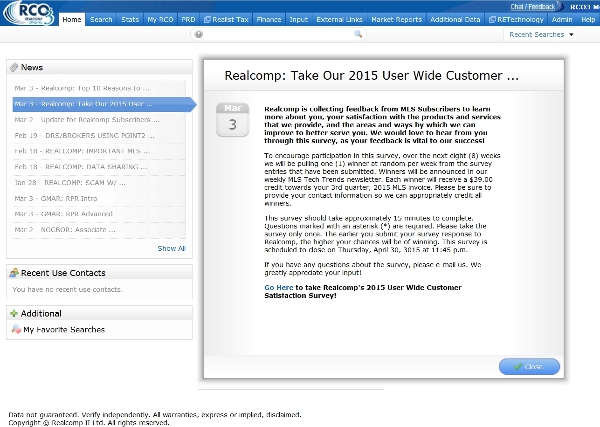Open My Favorite Searches

point(64,329)
